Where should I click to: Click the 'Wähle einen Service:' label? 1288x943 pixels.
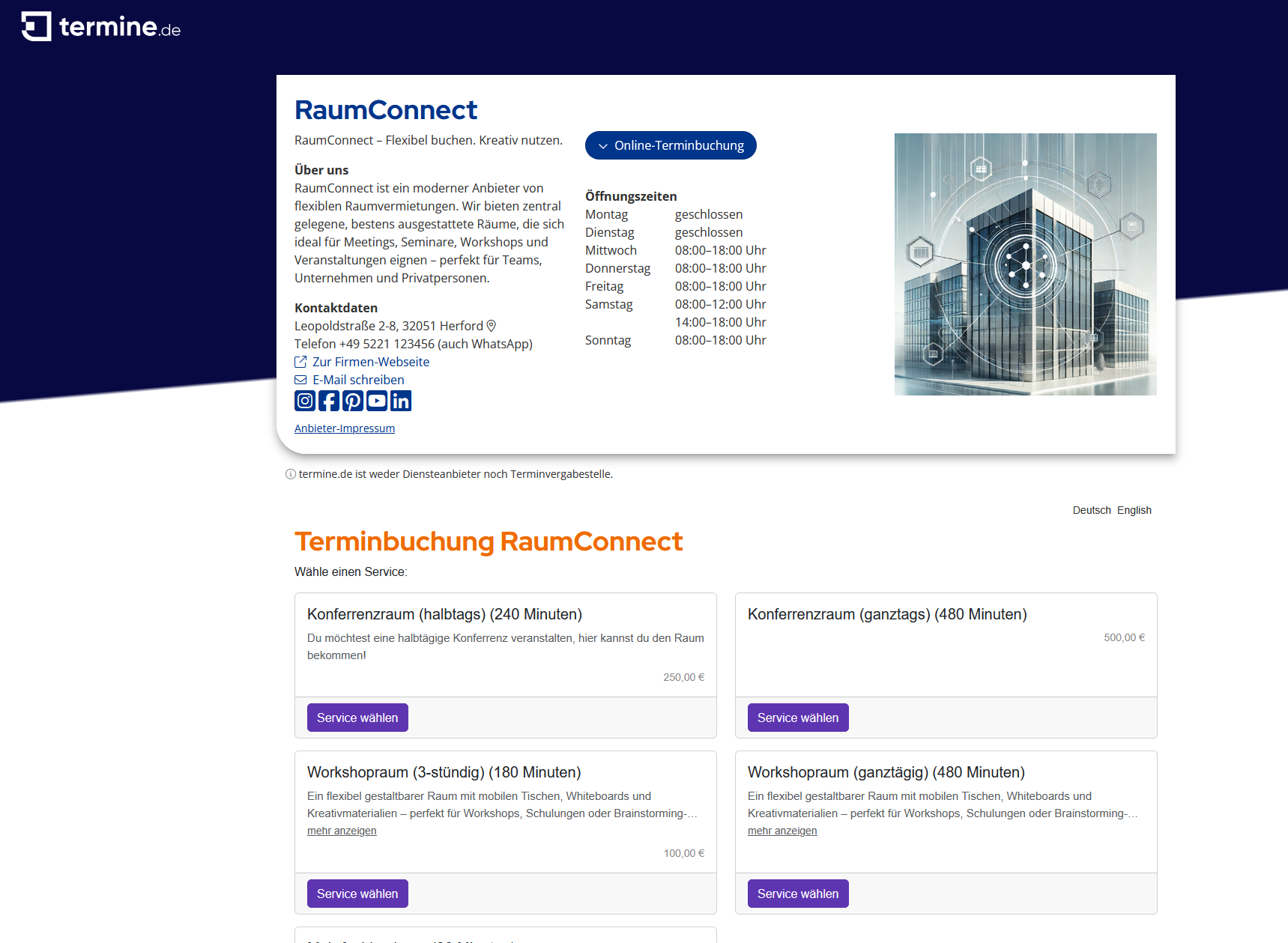[351, 571]
